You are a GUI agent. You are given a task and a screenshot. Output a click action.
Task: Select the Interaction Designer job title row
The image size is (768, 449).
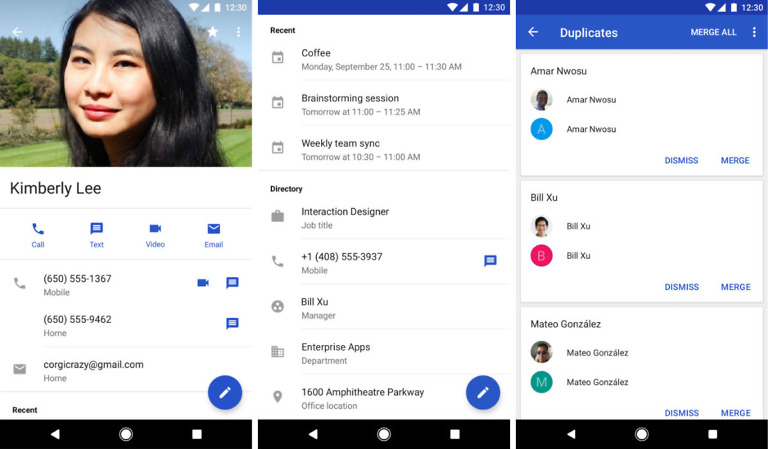point(384,217)
